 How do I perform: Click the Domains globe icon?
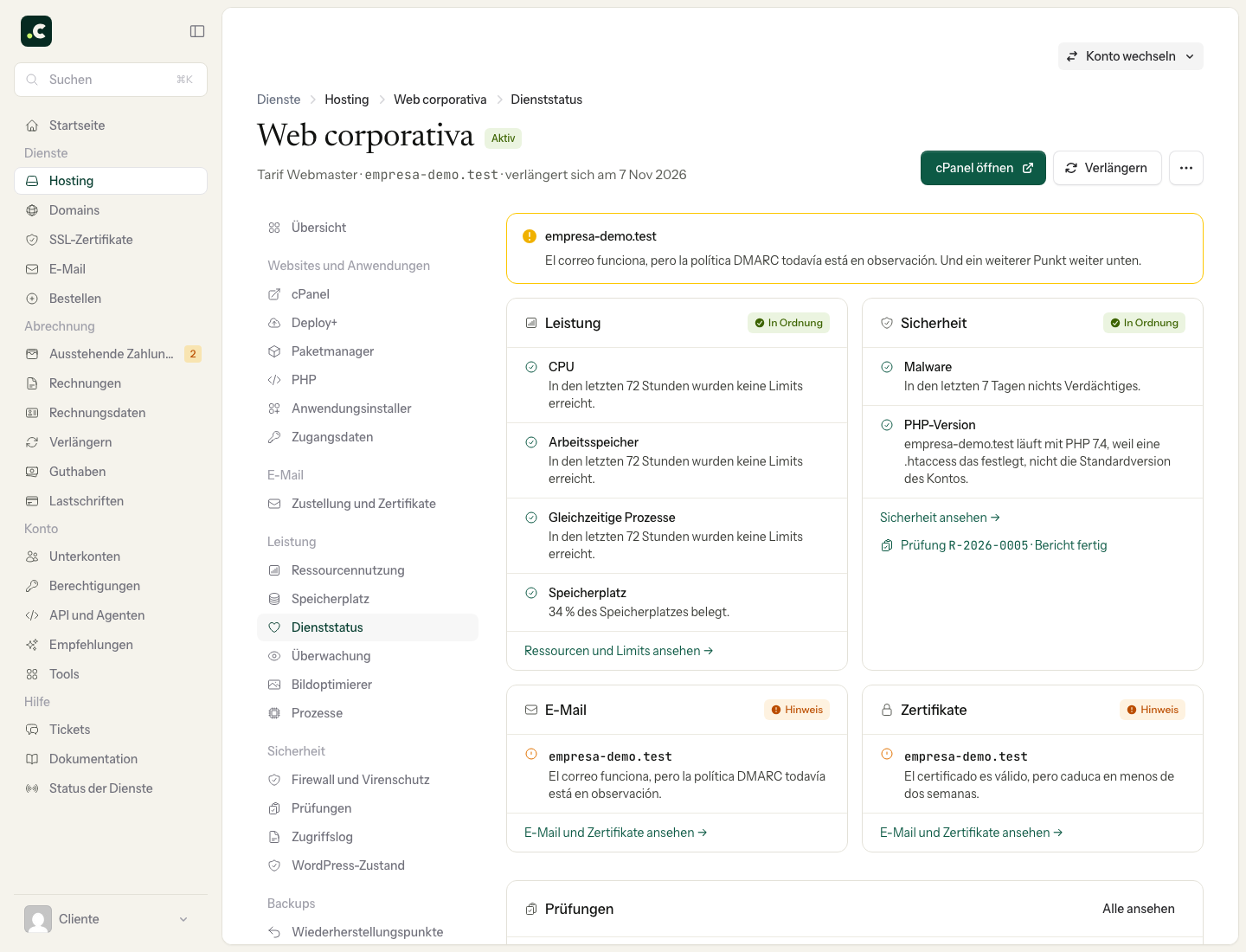pyautogui.click(x=32, y=210)
